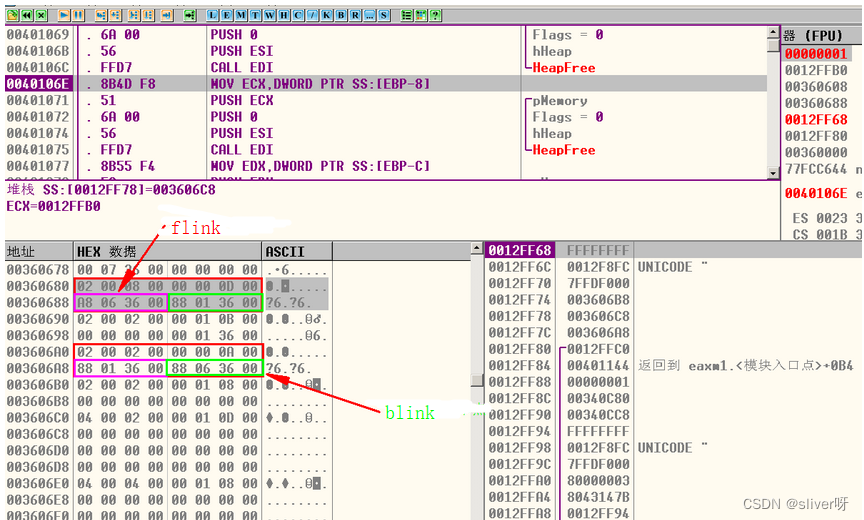
Task: Click dump row address 003606A0
Action: (38, 351)
